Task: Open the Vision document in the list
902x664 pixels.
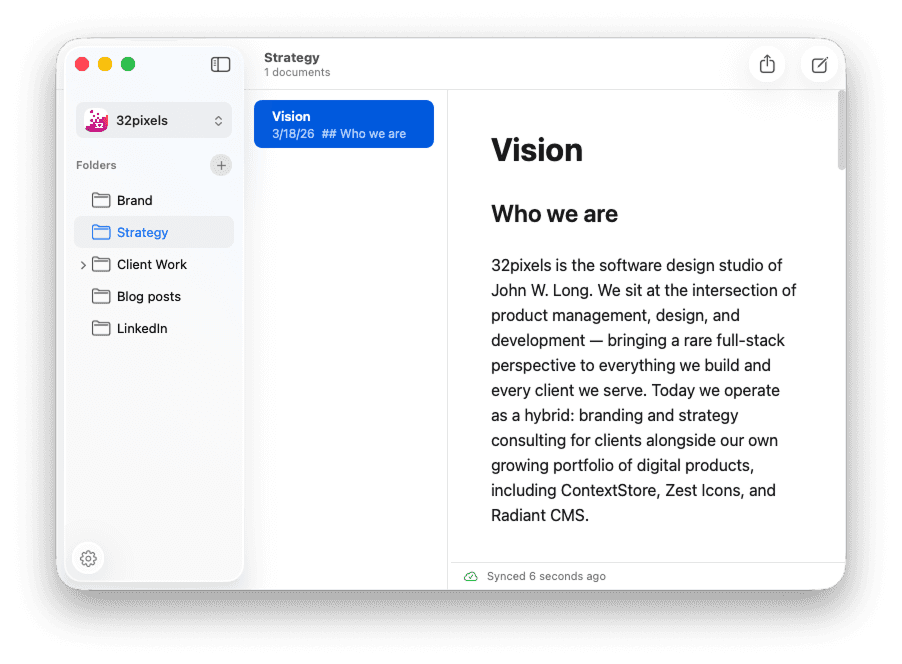Action: [343, 123]
